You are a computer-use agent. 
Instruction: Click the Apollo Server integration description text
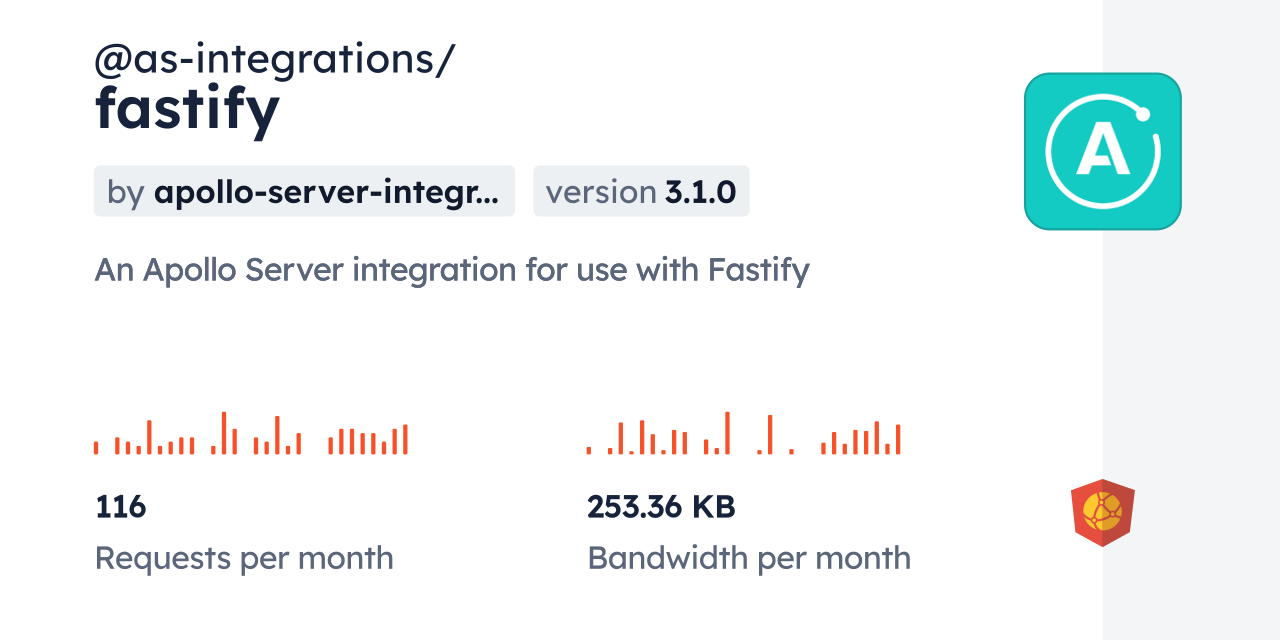pyautogui.click(x=451, y=269)
